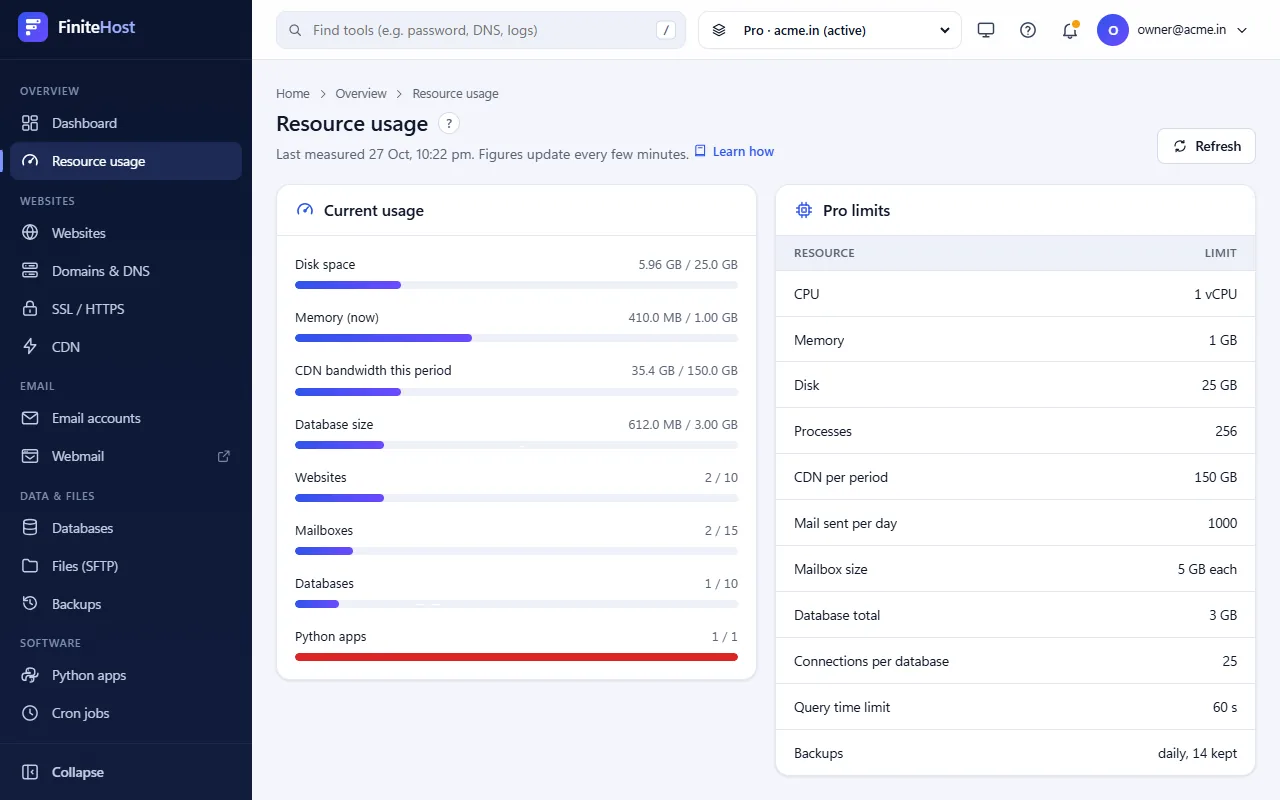The image size is (1280, 800).
Task: Open Email accounts section
Action: pyautogui.click(x=126, y=418)
